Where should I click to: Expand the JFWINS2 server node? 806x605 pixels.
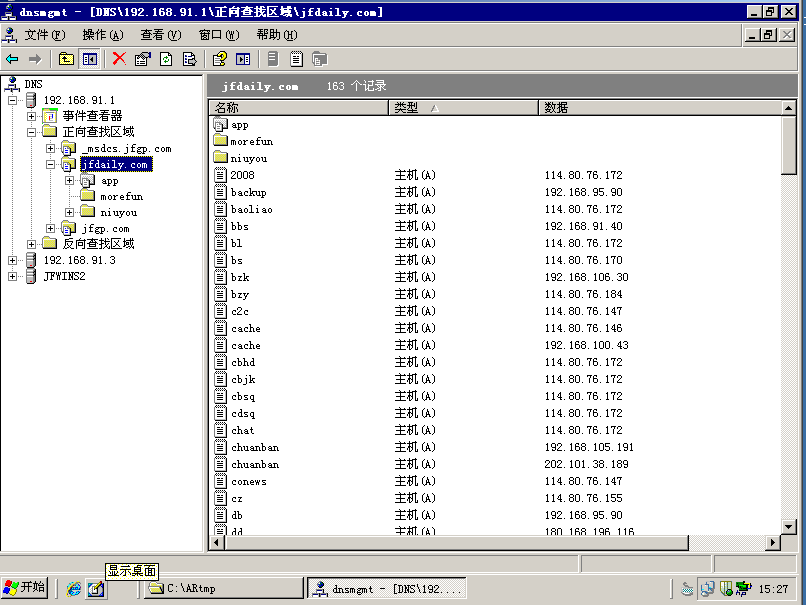(x=12, y=277)
